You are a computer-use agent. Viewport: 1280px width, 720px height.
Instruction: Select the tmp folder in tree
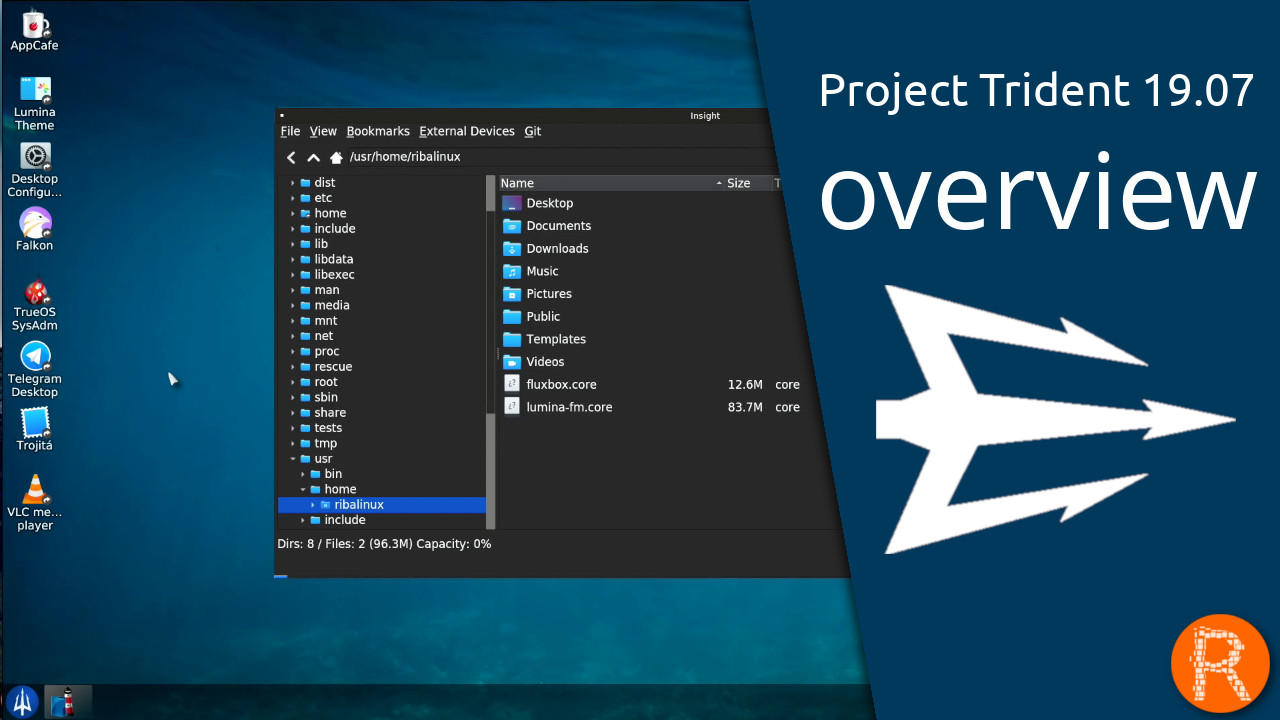[x=326, y=443]
